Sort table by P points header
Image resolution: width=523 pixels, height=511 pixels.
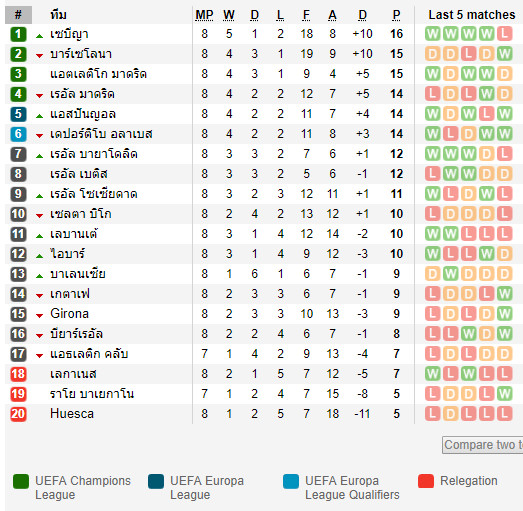pyautogui.click(x=396, y=15)
